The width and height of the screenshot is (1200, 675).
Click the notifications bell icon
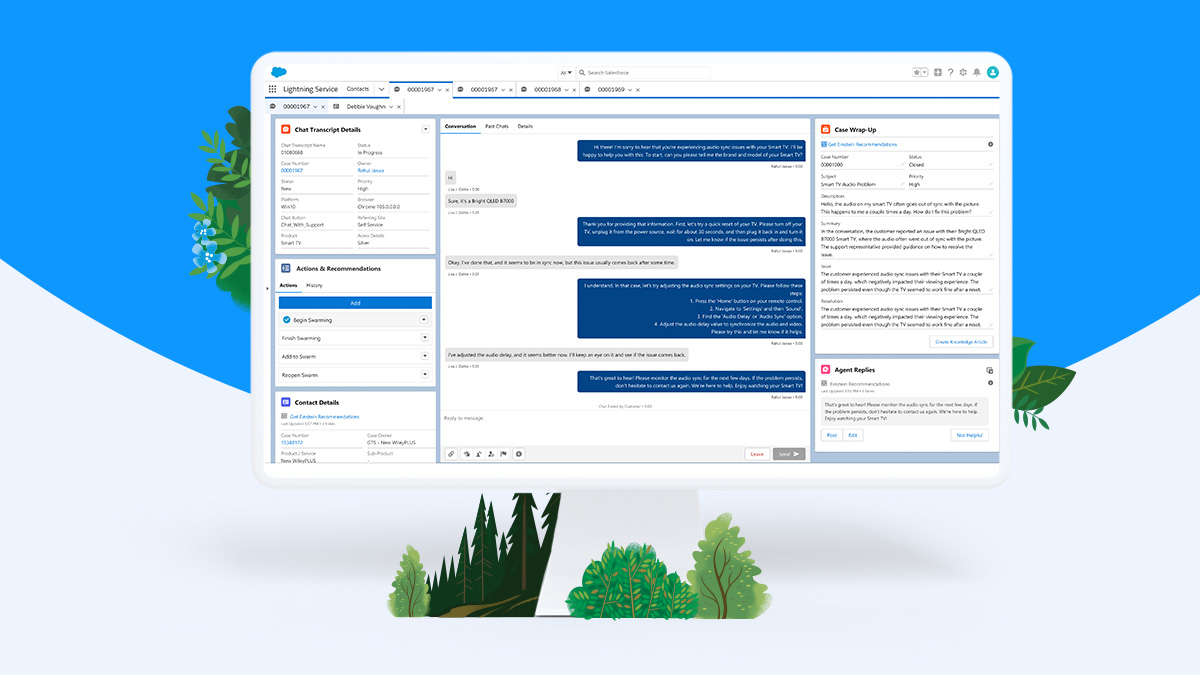coord(976,72)
